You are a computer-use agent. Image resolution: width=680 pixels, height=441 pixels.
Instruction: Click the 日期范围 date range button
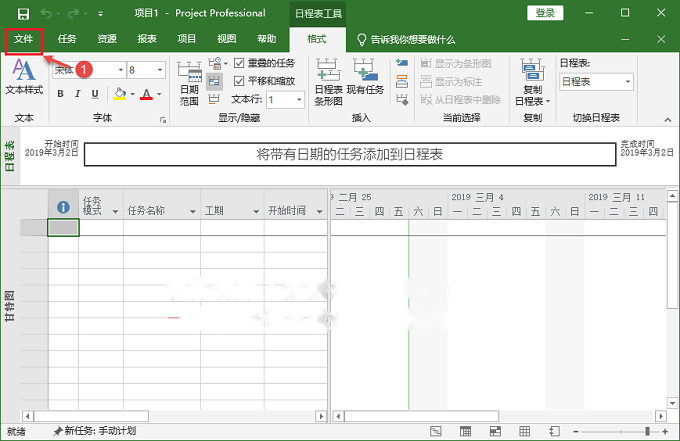click(189, 83)
